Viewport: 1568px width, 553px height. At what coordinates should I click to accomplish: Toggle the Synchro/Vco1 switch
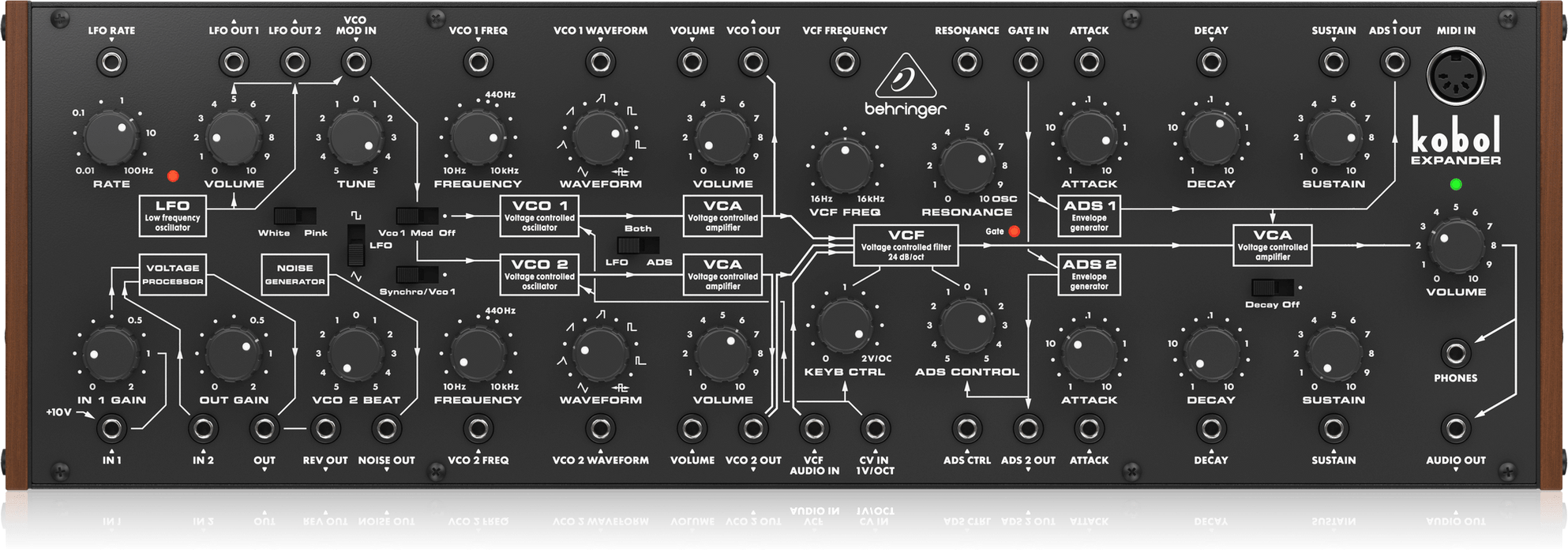pyautogui.click(x=416, y=275)
